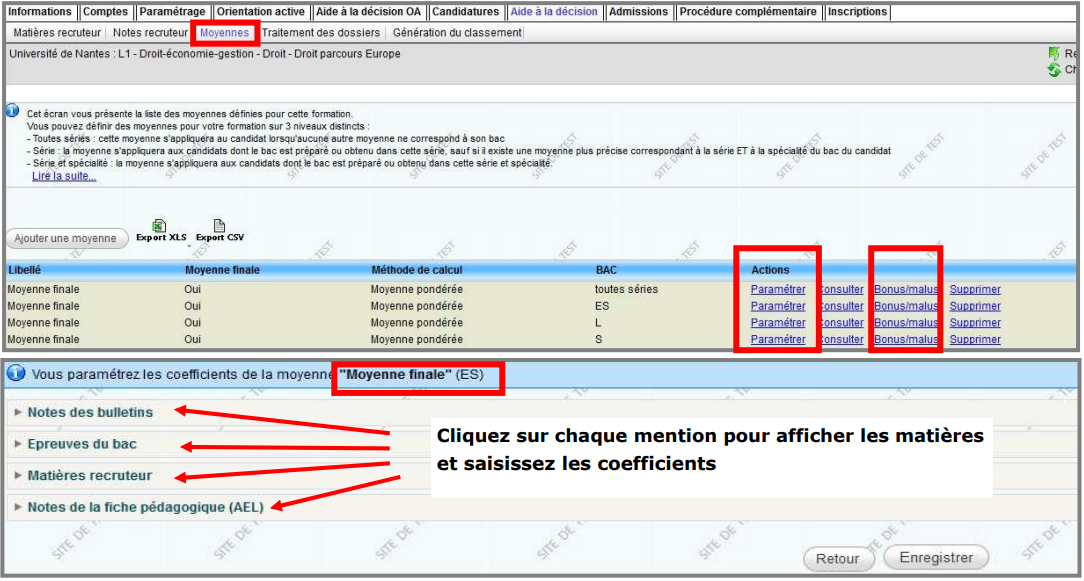1084x581 pixels.
Task: Click the Export XLS spreadsheet icon
Action: point(159,226)
